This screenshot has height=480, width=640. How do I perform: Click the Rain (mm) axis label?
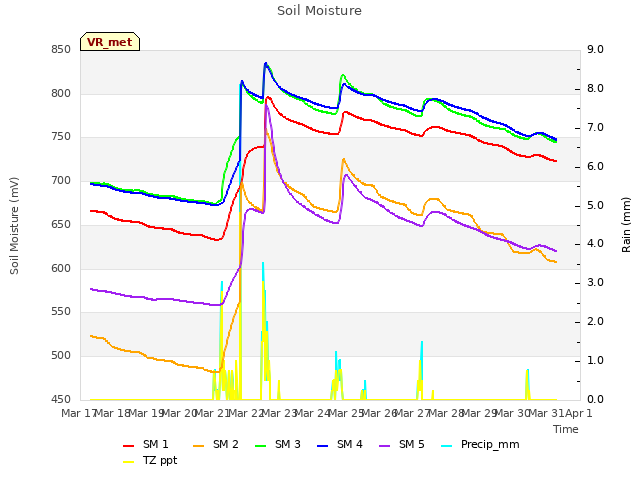(x=626, y=225)
